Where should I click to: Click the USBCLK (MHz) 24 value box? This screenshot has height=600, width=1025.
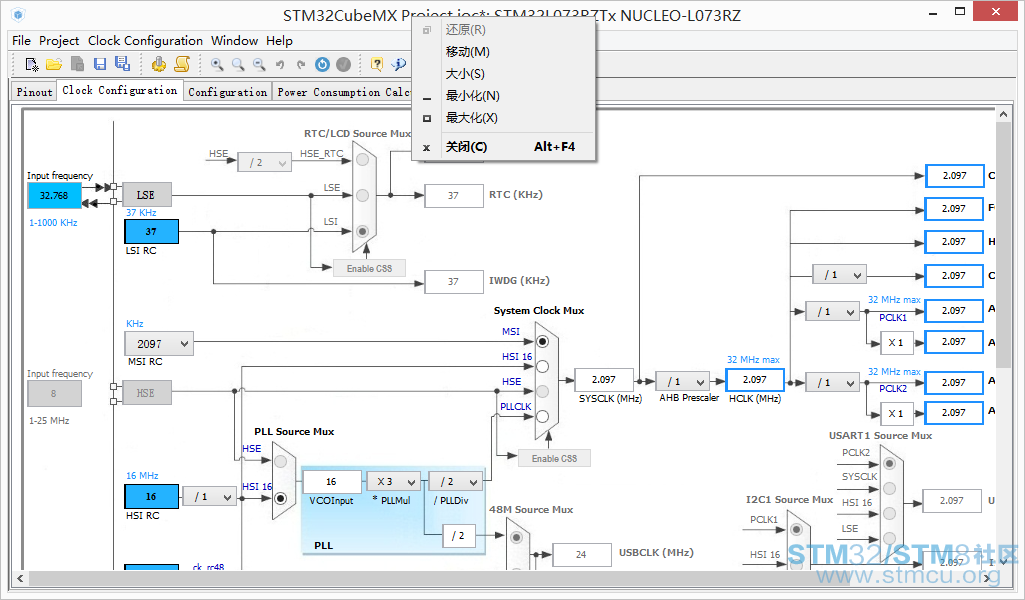pos(582,554)
